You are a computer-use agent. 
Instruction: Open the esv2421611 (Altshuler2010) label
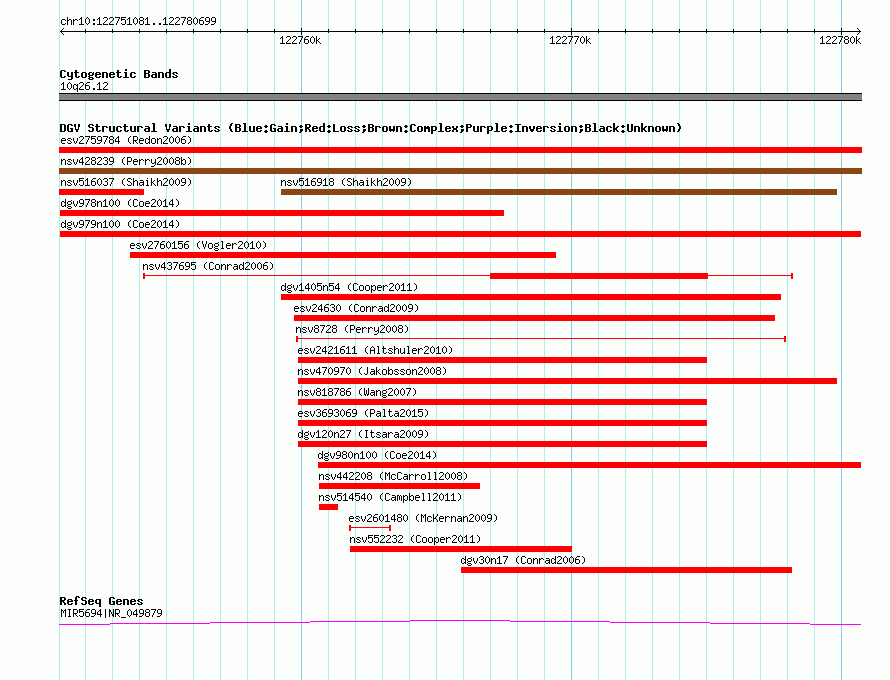click(x=375, y=350)
